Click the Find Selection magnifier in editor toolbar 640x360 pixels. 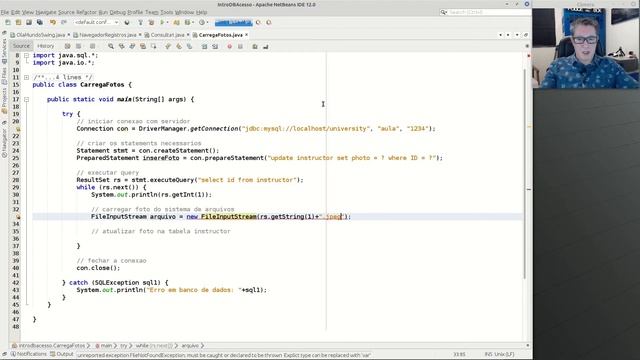(x=111, y=47)
